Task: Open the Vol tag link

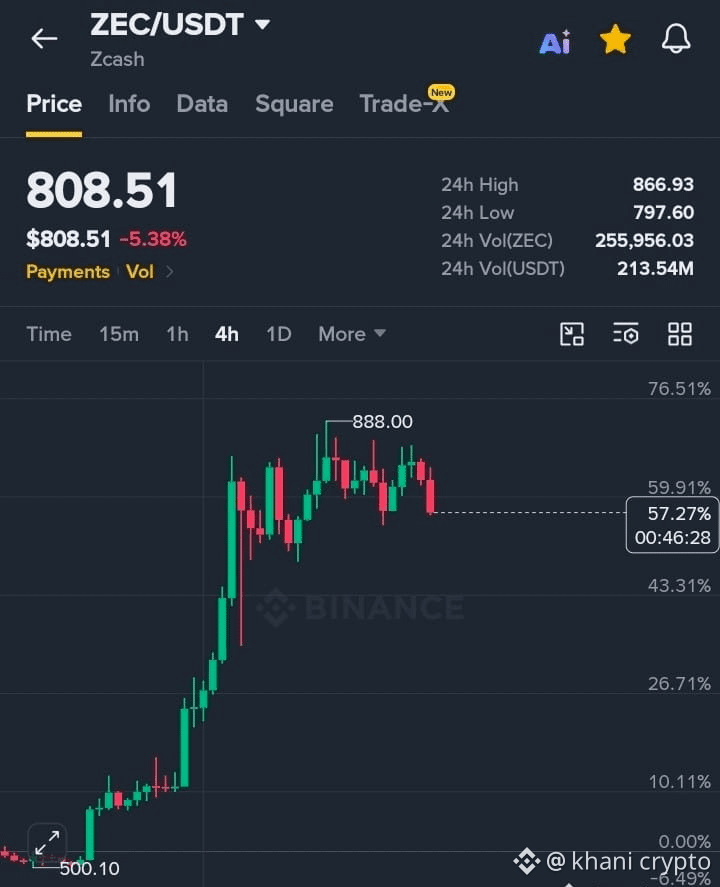Action: 140,272
